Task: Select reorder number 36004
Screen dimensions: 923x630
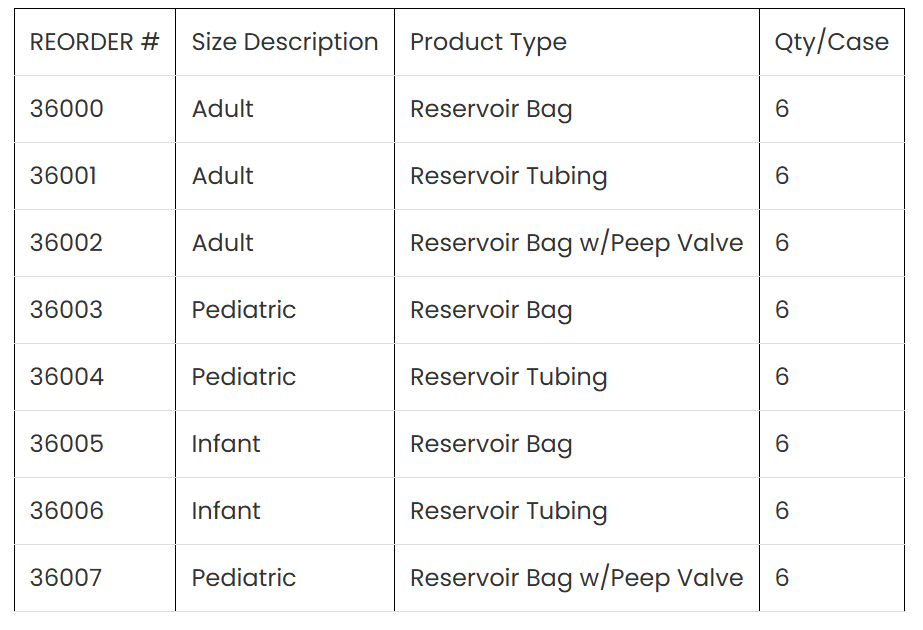Action: pyautogui.click(x=66, y=377)
